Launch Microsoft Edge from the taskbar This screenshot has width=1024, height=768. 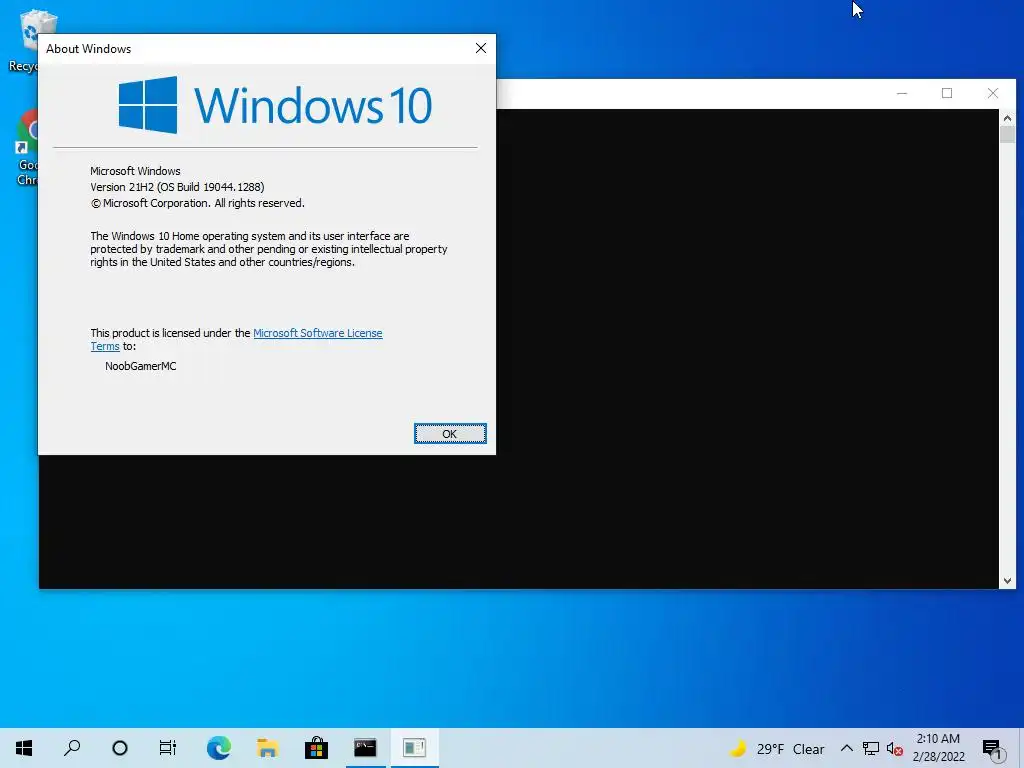218,748
